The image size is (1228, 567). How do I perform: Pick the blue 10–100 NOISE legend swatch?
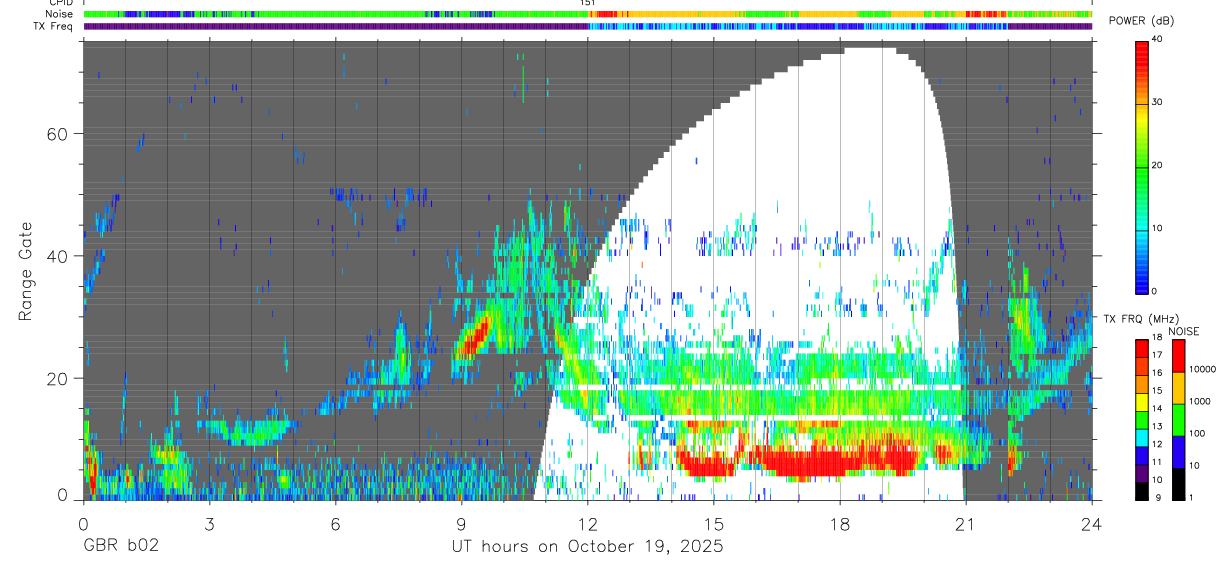1178,451
